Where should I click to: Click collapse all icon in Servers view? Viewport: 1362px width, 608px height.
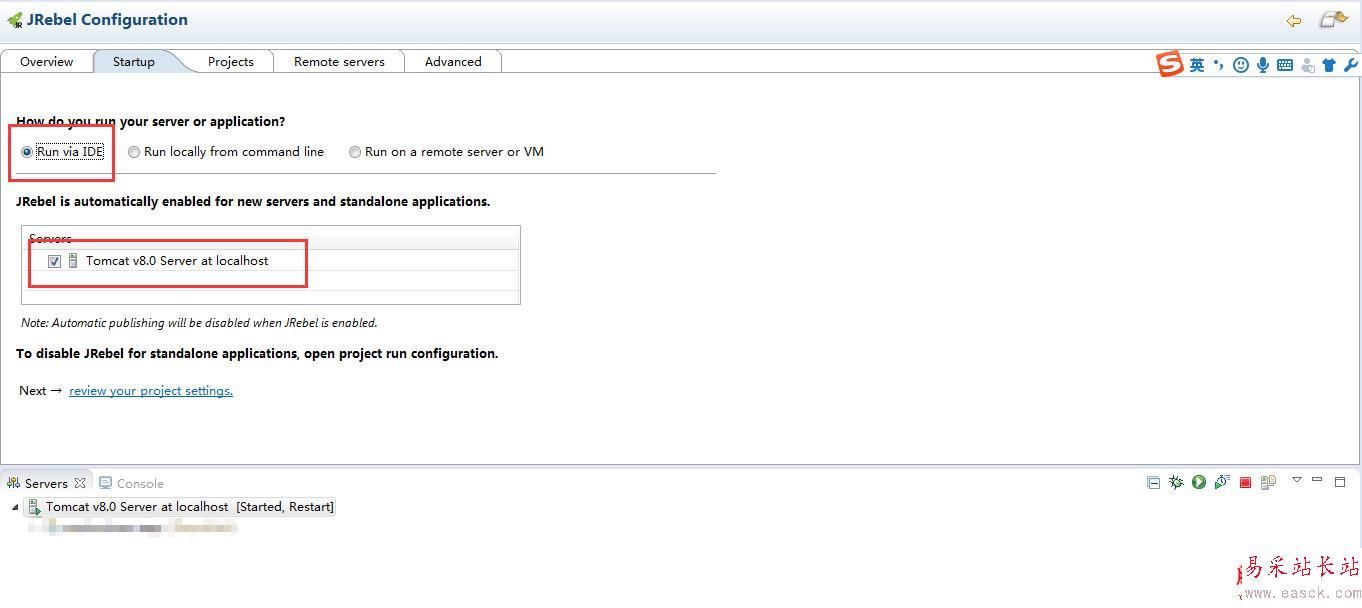1153,482
